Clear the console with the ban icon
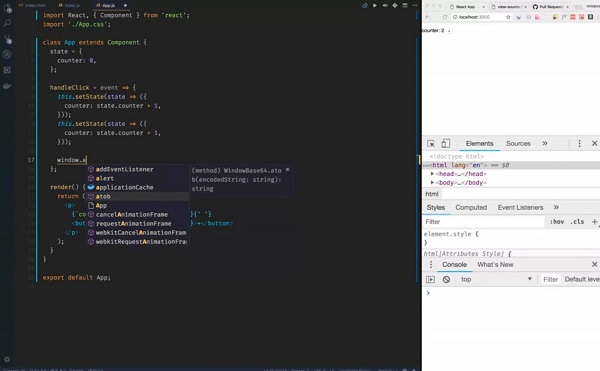600x371 pixels. 446,279
